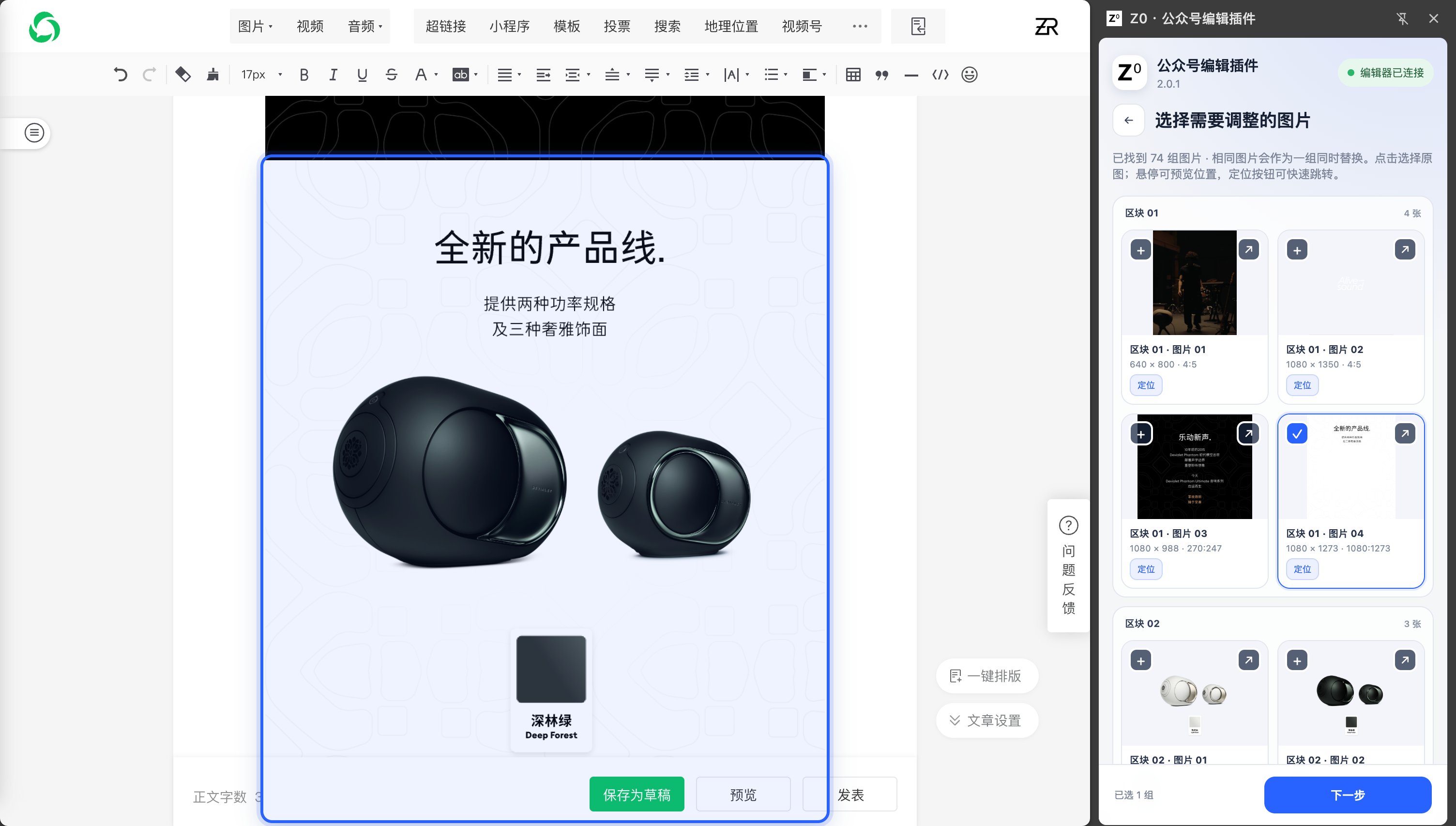This screenshot has height=826, width=1456.
Task: Expand the 图片 insert dropdown
Action: pos(255,26)
